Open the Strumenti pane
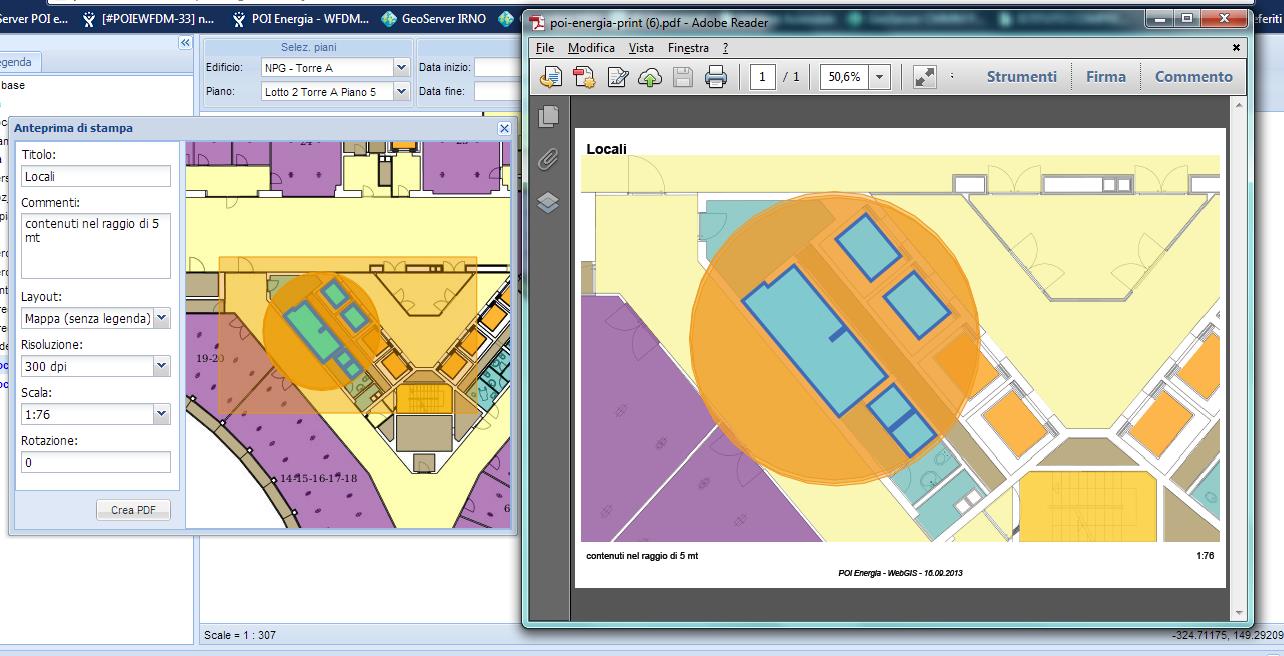The image size is (1284, 656). pyautogui.click(x=1021, y=77)
